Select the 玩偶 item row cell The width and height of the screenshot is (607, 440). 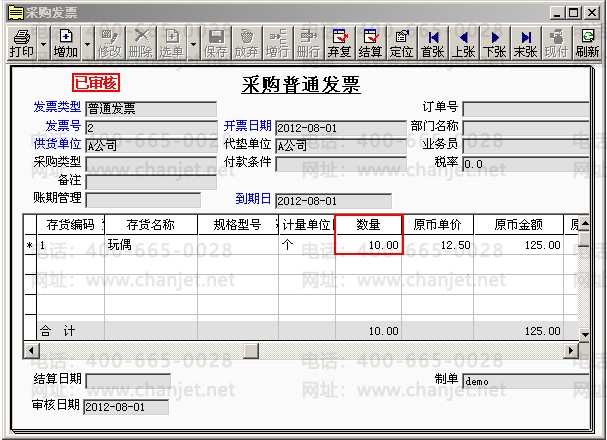151,245
